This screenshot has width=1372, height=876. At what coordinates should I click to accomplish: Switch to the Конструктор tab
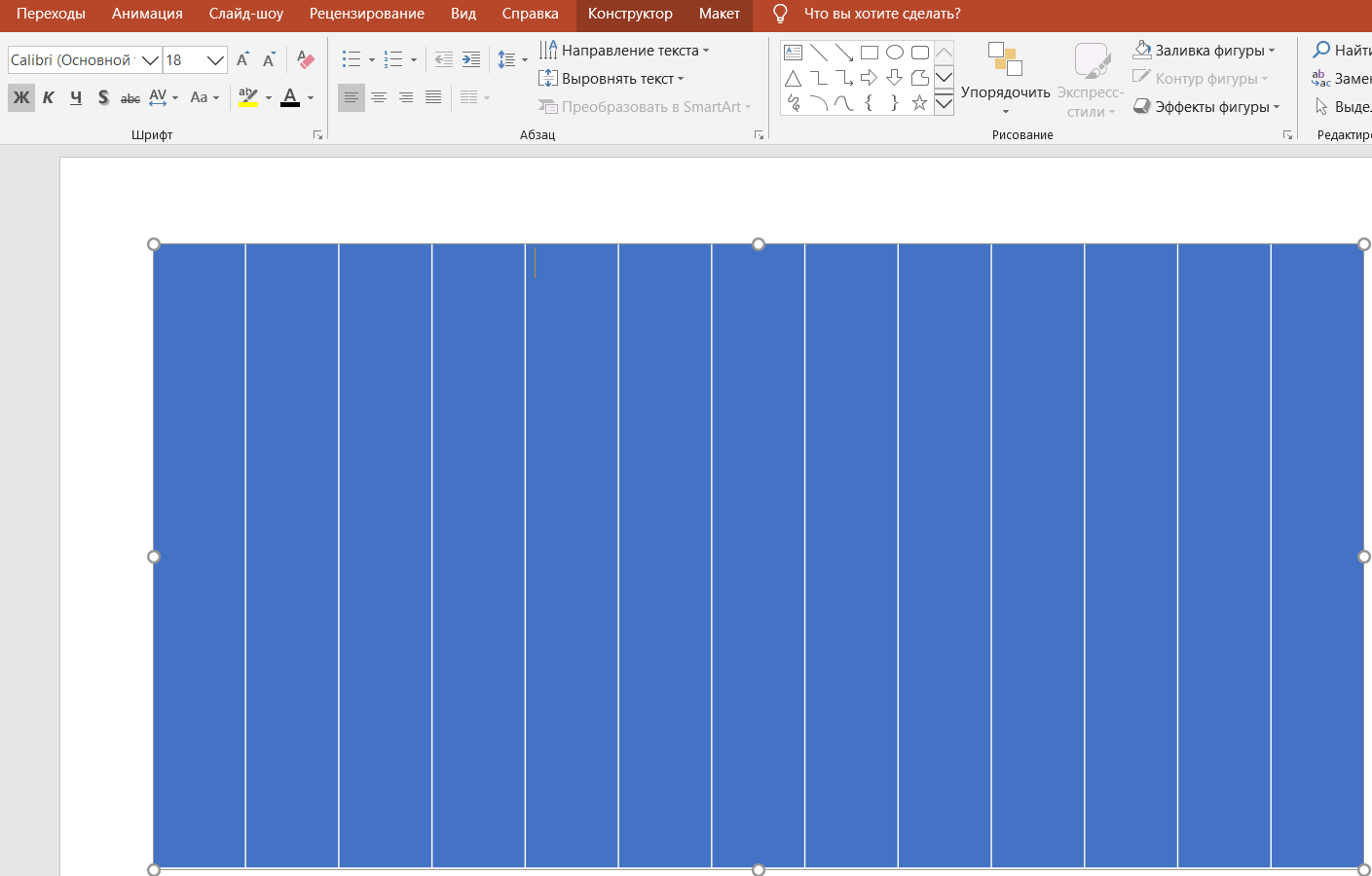coord(630,14)
